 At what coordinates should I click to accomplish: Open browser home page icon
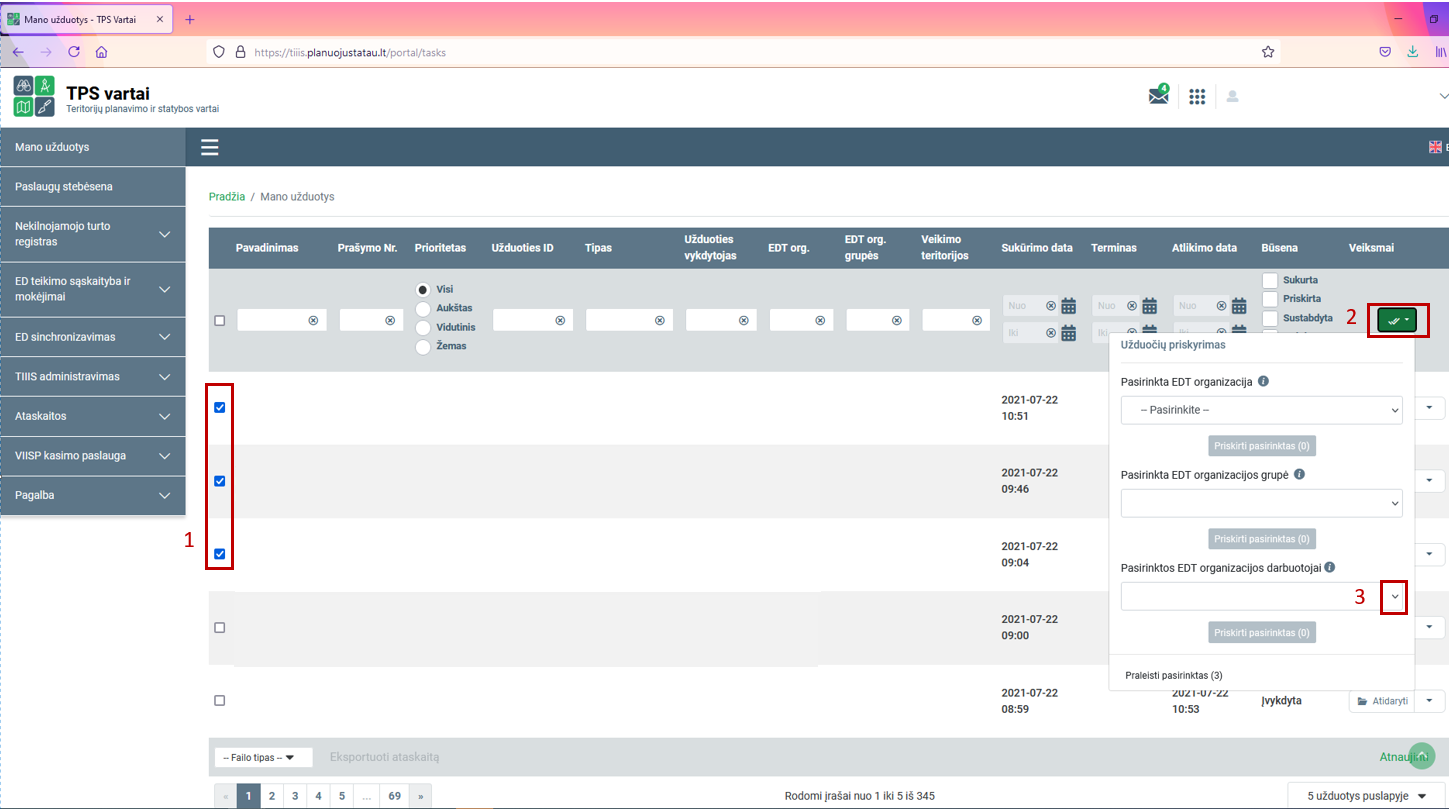pyautogui.click(x=101, y=52)
